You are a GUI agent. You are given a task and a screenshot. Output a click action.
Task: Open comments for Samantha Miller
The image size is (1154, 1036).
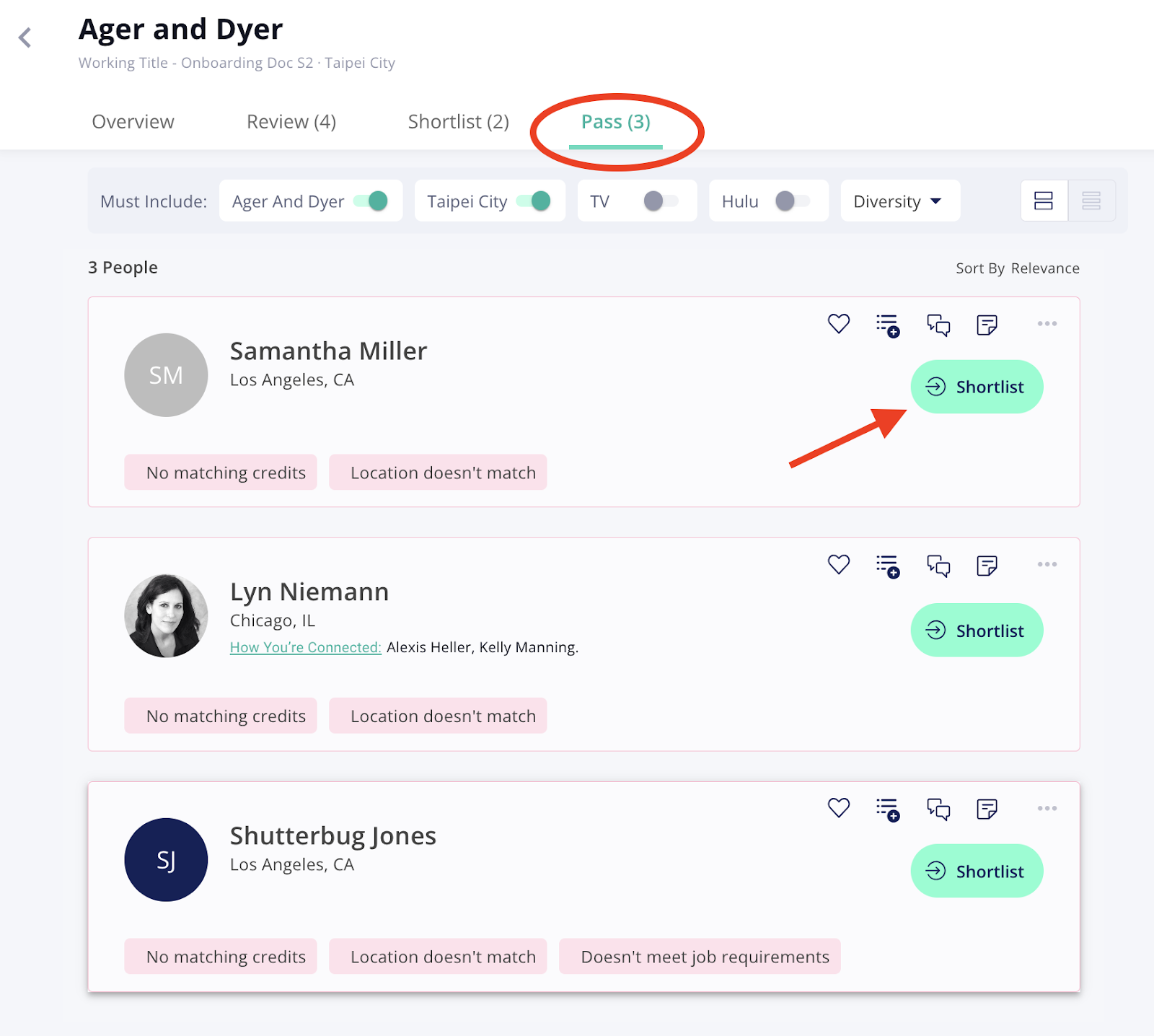[938, 325]
